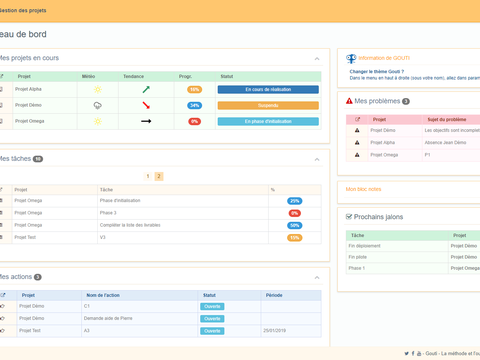Click the sunny weather icon for Projet Omega
Viewport: 480px width, 360px height.
(x=97, y=121)
